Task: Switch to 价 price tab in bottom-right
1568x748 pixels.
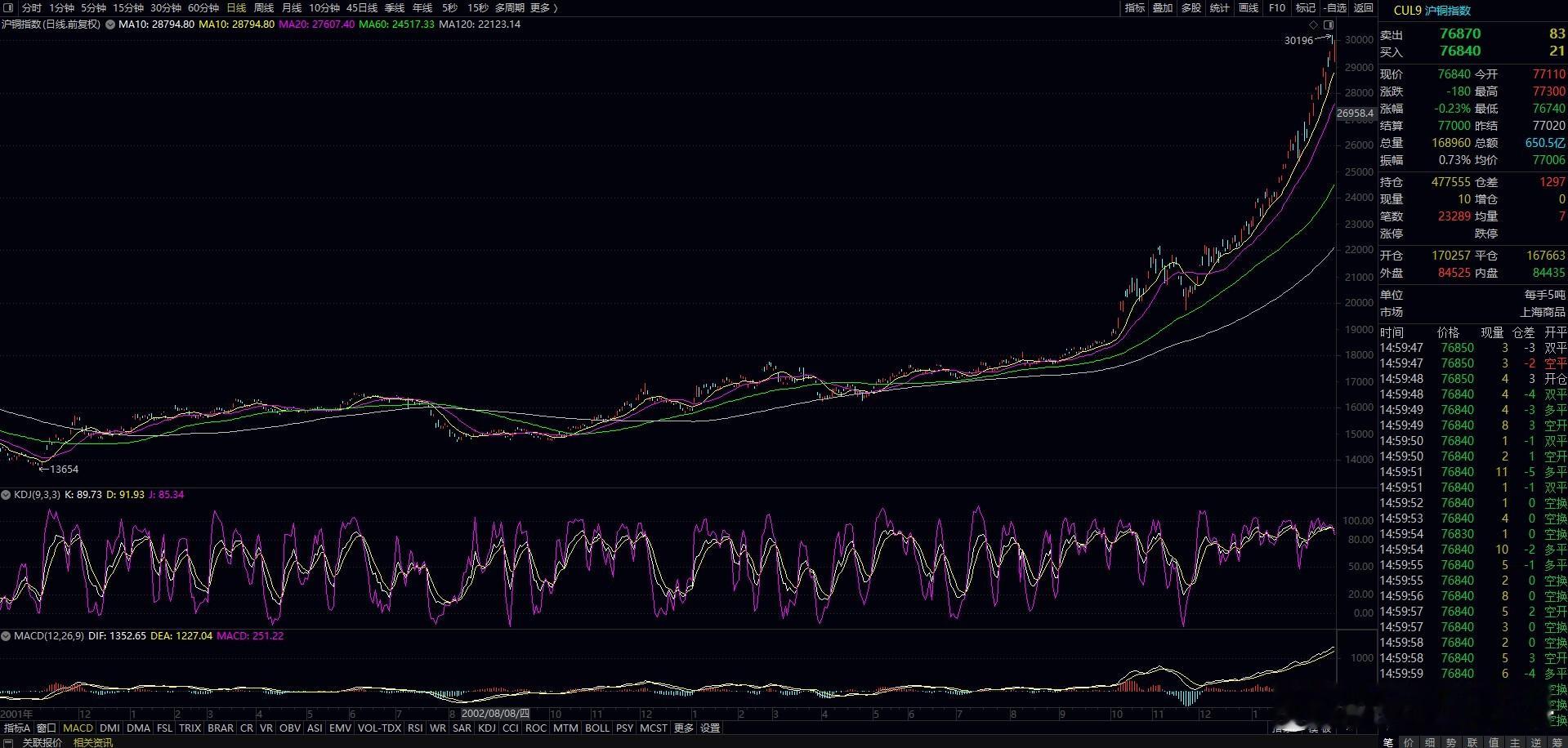Action: tap(1409, 742)
